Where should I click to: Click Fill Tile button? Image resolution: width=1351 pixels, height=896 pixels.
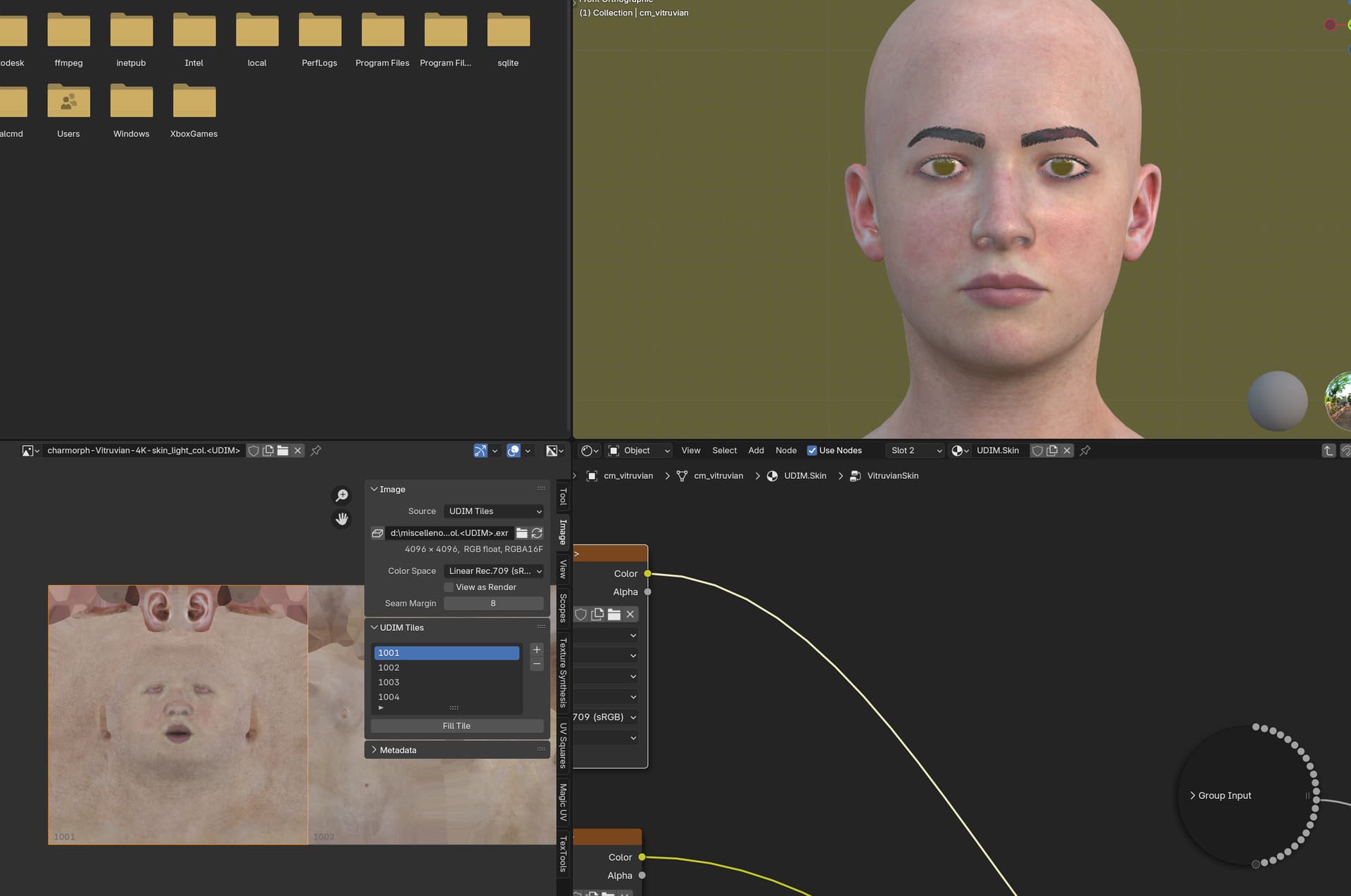[457, 726]
